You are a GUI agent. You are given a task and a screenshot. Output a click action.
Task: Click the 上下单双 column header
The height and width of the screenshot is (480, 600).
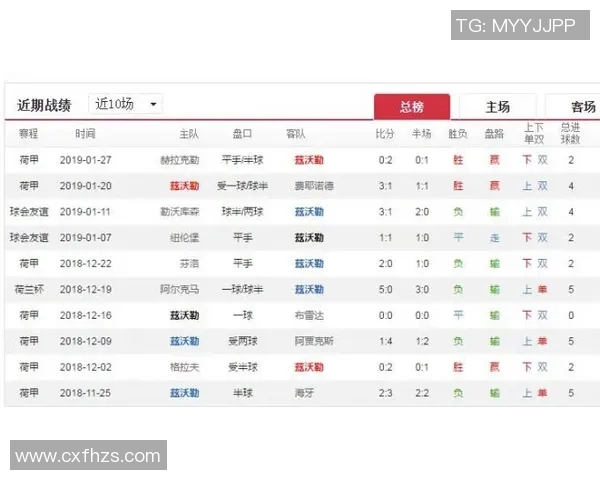(534, 133)
